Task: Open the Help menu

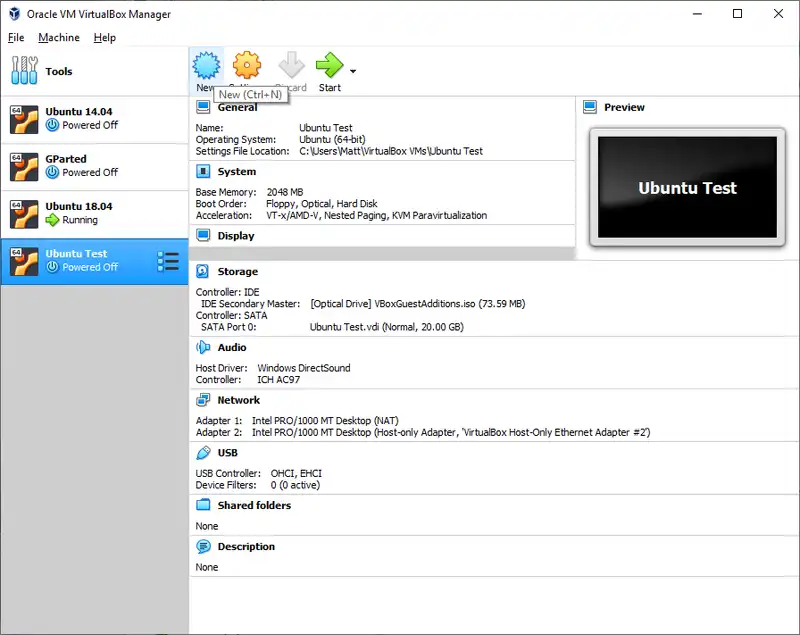Action: (x=105, y=38)
